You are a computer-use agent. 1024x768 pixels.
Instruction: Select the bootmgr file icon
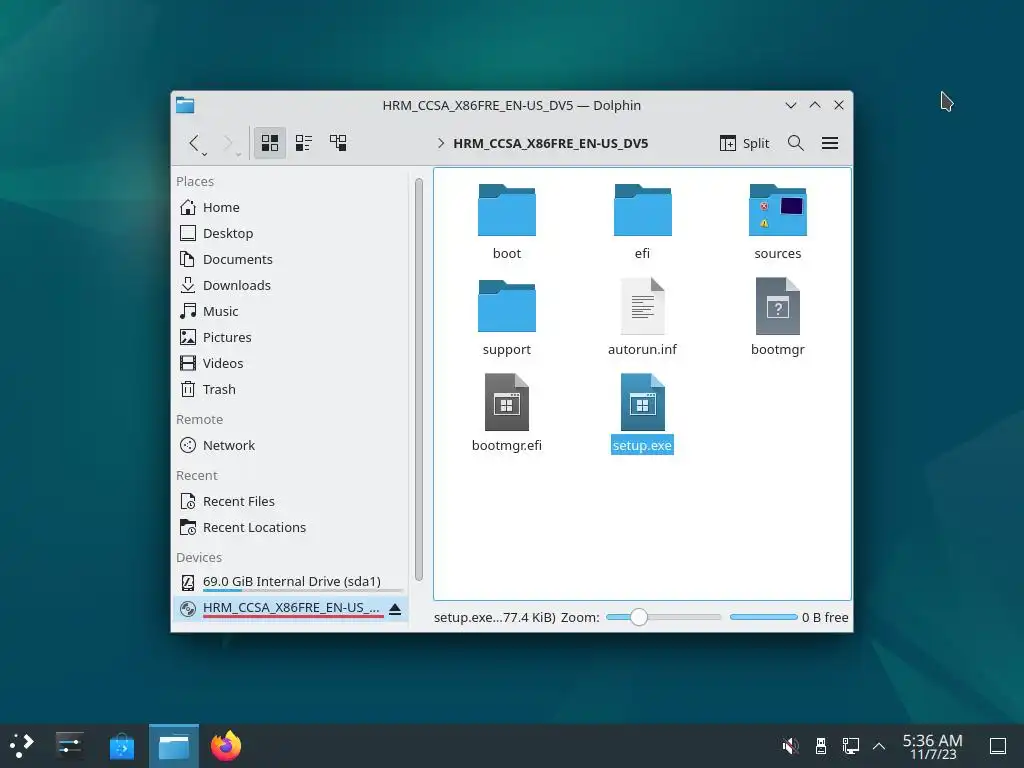tap(778, 306)
